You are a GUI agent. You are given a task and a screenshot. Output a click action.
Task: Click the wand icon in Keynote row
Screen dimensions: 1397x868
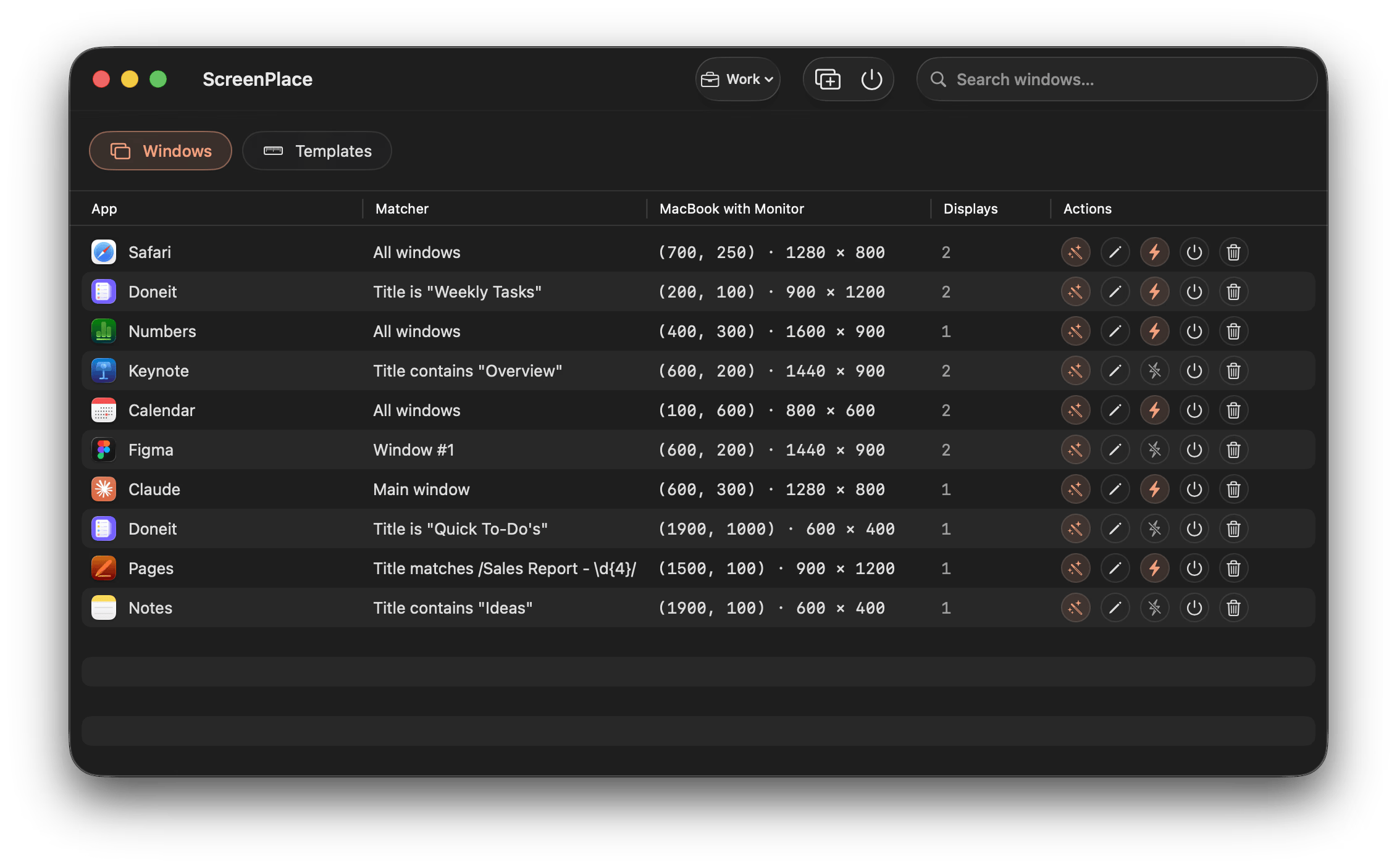[1075, 370]
